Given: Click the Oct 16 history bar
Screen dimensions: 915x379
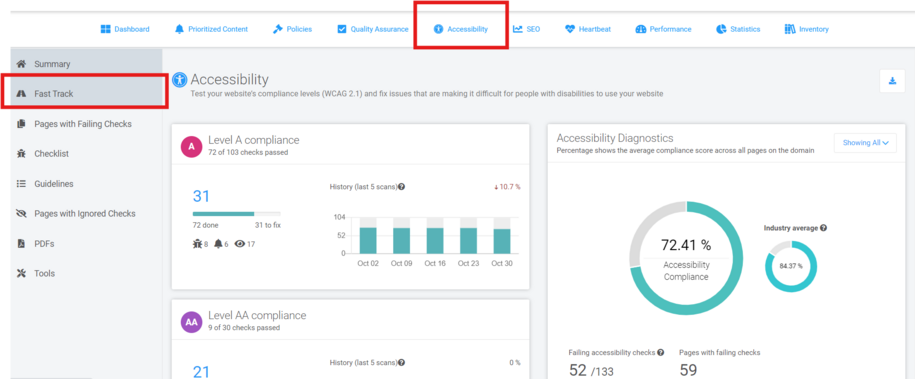Looking at the screenshot, I should (x=435, y=241).
